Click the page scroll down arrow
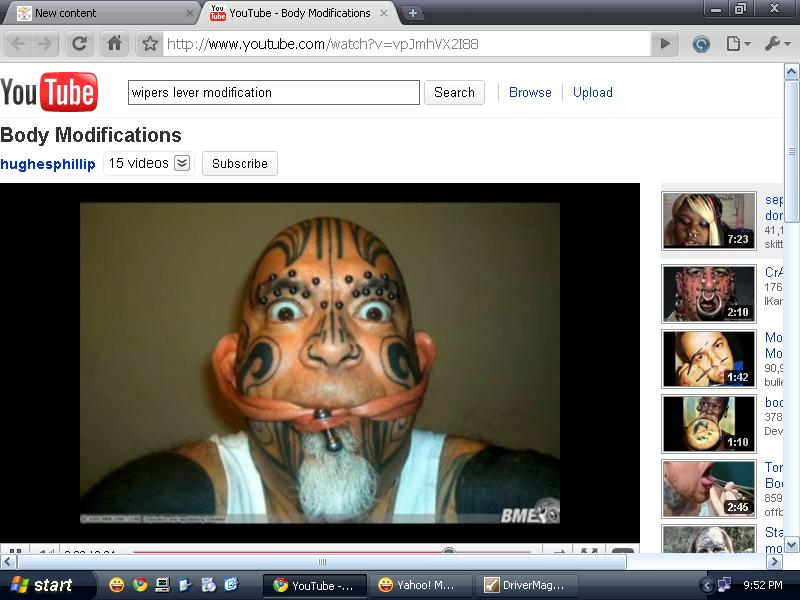The width and height of the screenshot is (800, 600). [791, 544]
